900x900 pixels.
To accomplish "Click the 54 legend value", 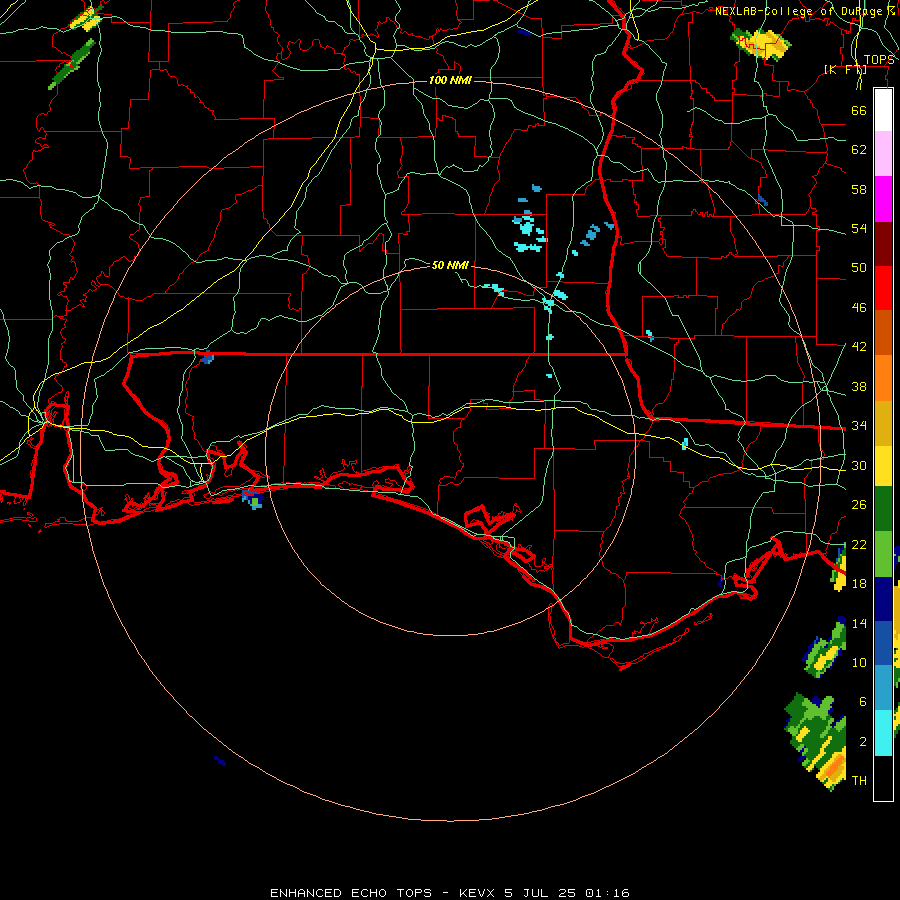I will coord(859,228).
